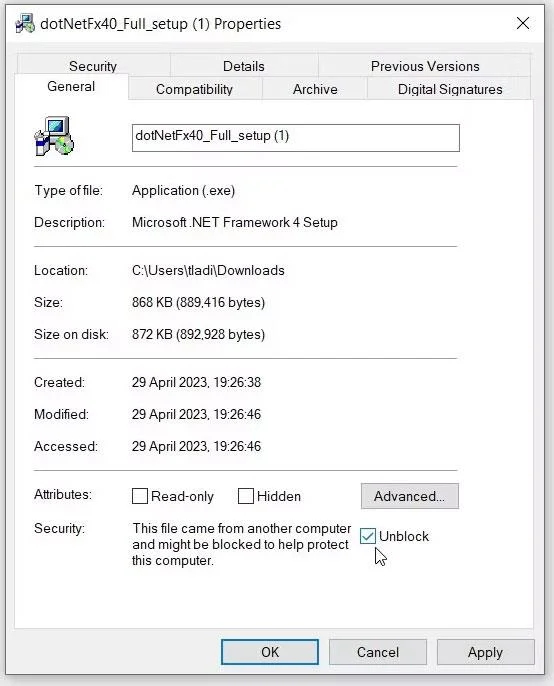Click the size value 868 KB (889,416 bytes)
The width and height of the screenshot is (554, 686).
click(199, 302)
